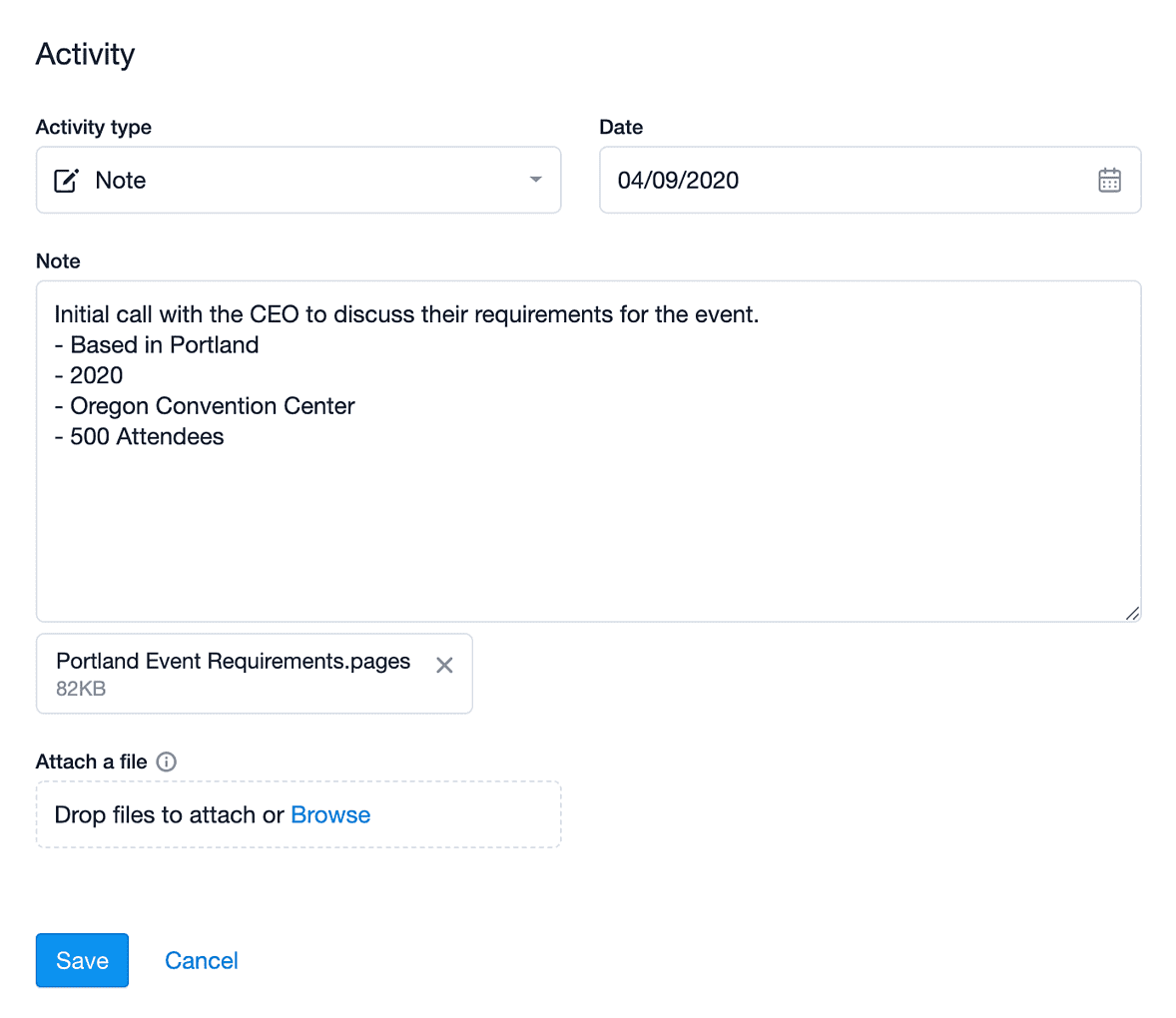Viewport: 1176px width, 1018px height.
Task: Click the Browse link to attach file
Action: pos(330,814)
